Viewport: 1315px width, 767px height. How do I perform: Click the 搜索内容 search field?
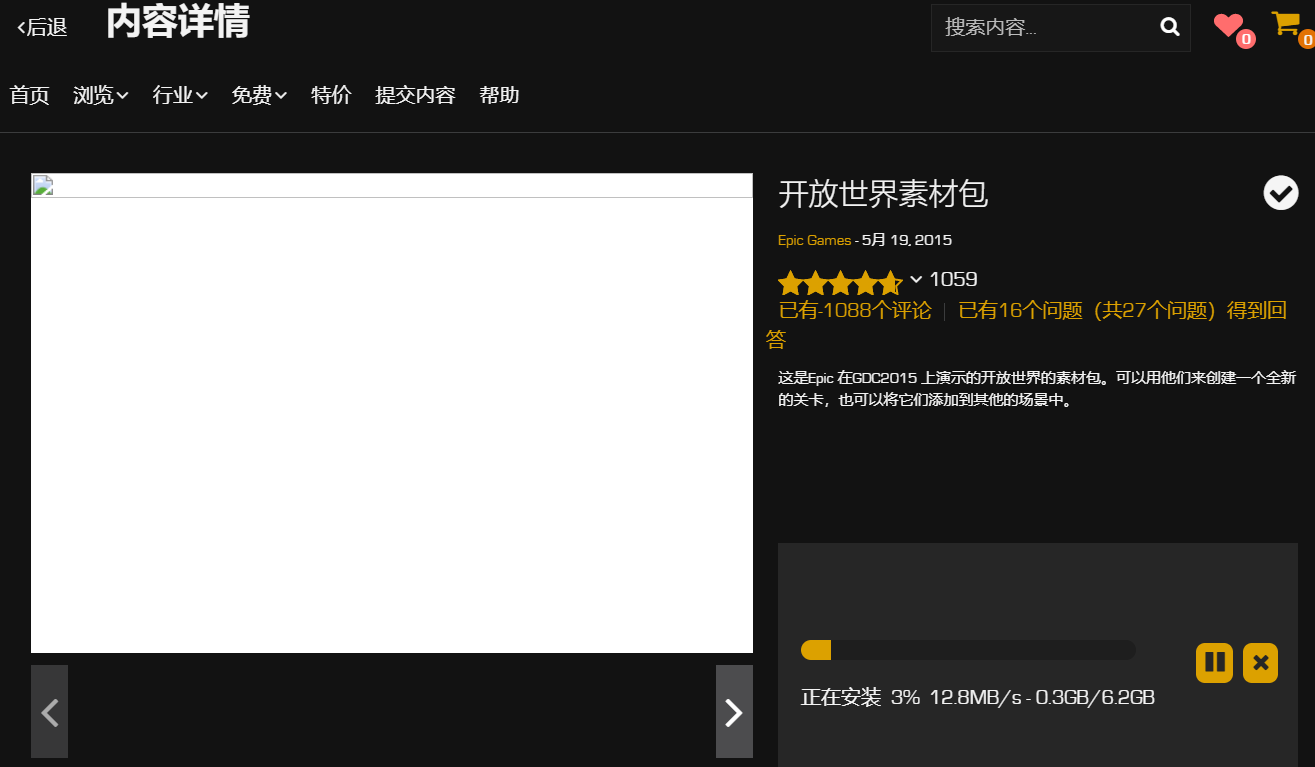pyautogui.click(x=1040, y=27)
